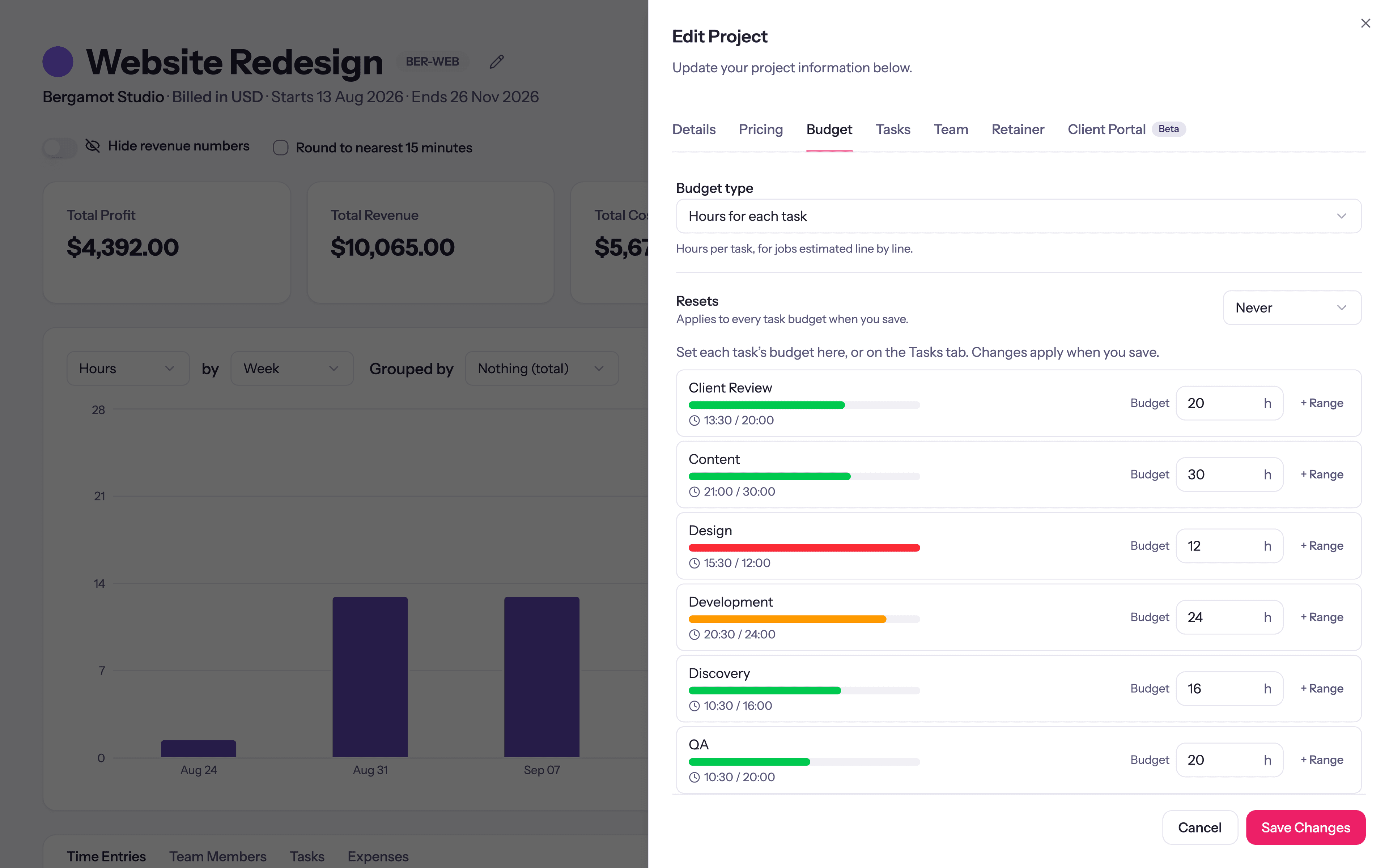Viewport: 1389px width, 868px height.
Task: Open the Client Portal Beta tab
Action: tap(1126, 129)
